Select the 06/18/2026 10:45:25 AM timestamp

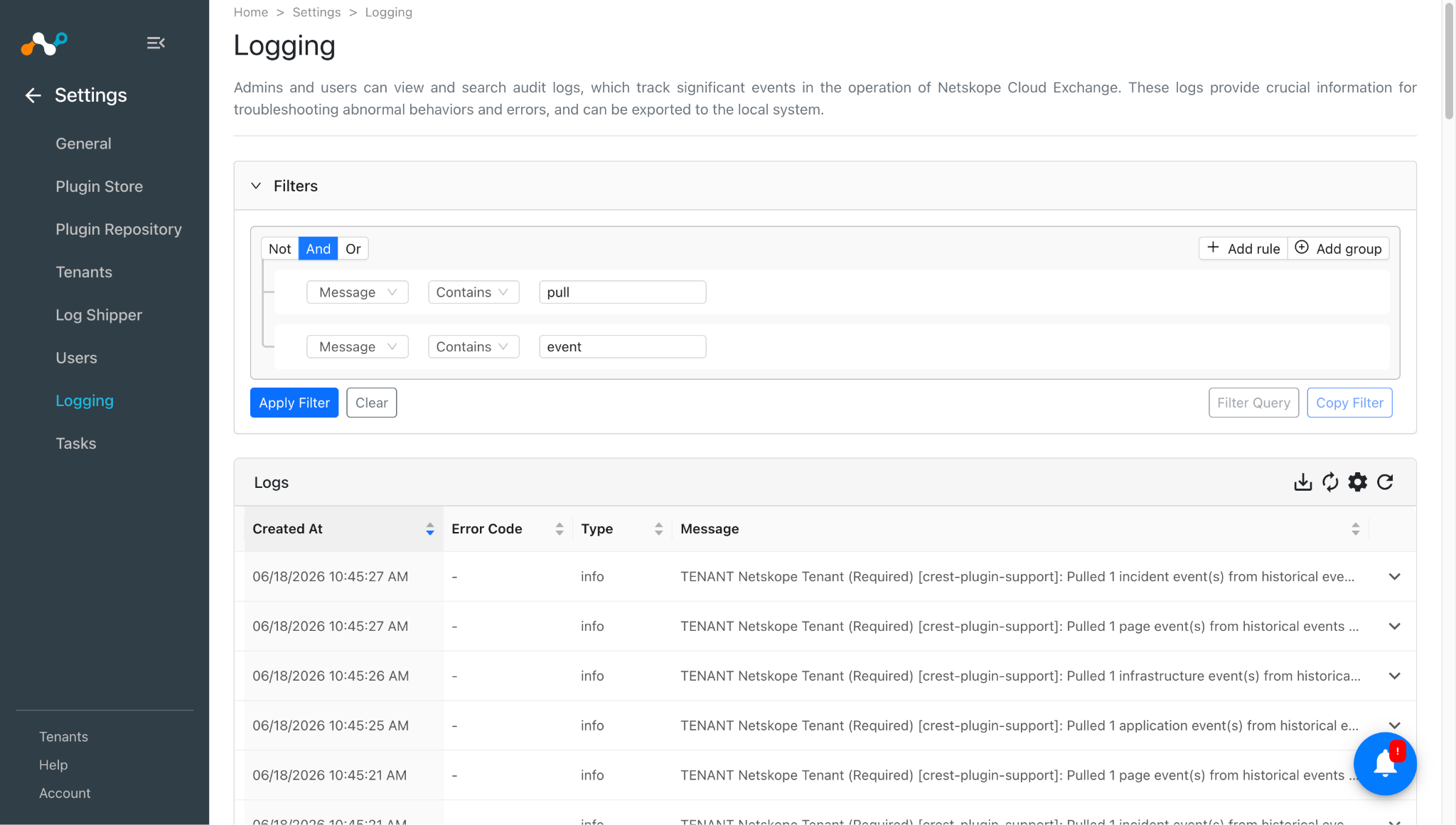pos(331,726)
